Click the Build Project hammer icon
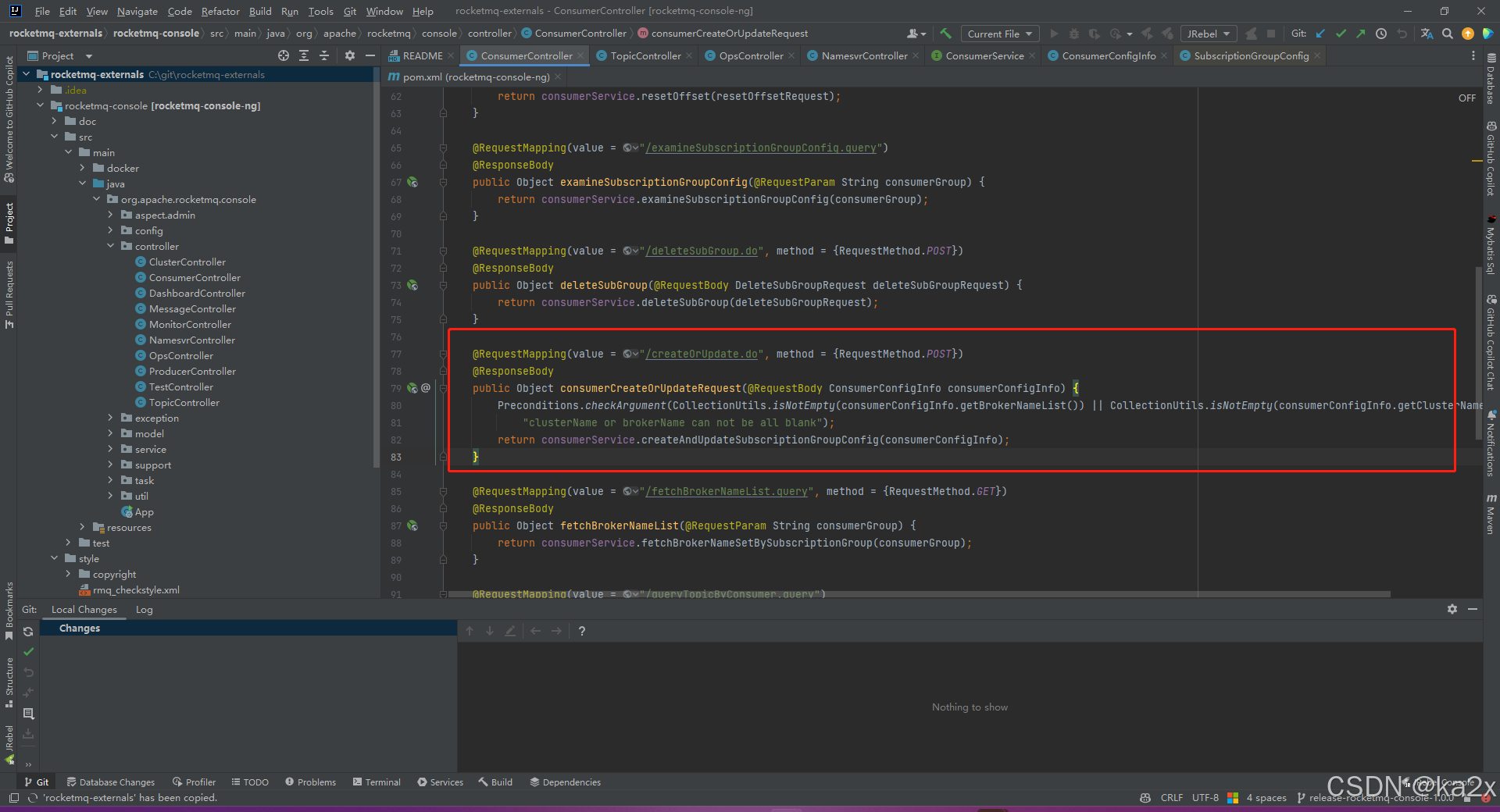This screenshot has height=812, width=1500. tap(945, 34)
